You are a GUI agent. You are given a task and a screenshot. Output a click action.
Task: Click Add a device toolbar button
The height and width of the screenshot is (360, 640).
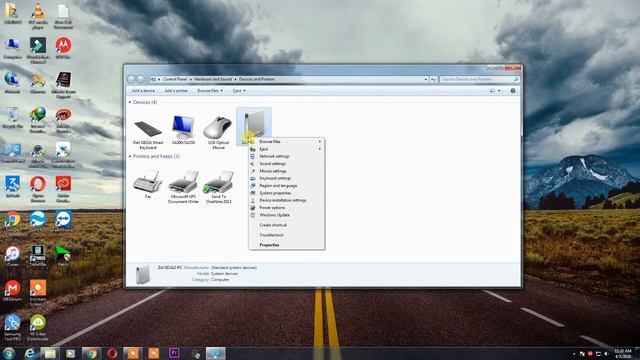click(143, 91)
